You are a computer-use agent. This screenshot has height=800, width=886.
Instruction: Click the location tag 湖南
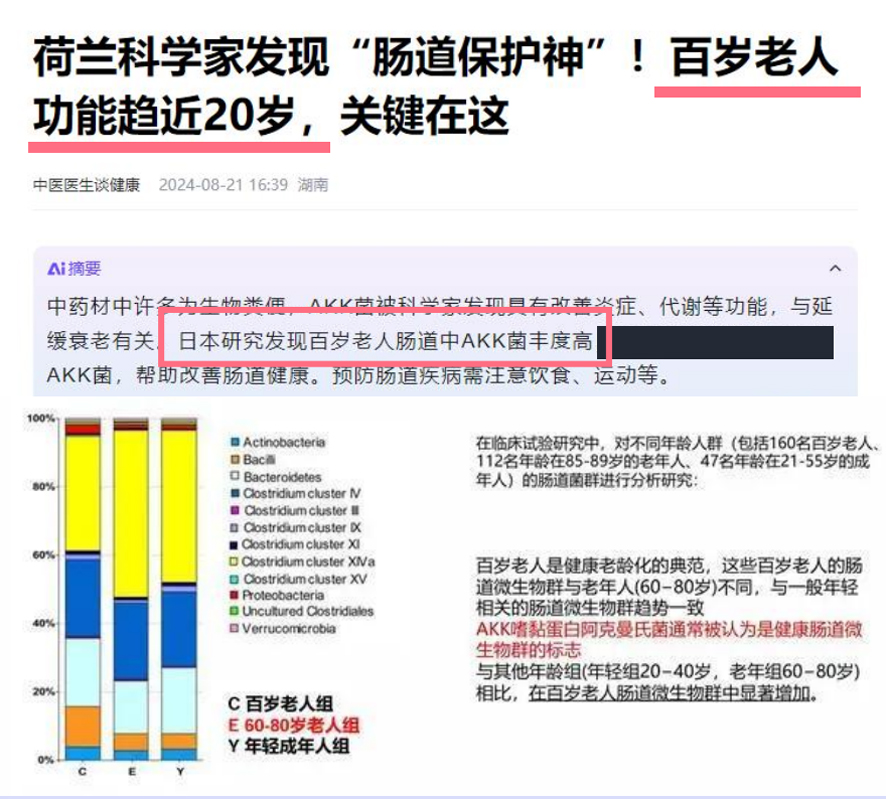[313, 185]
